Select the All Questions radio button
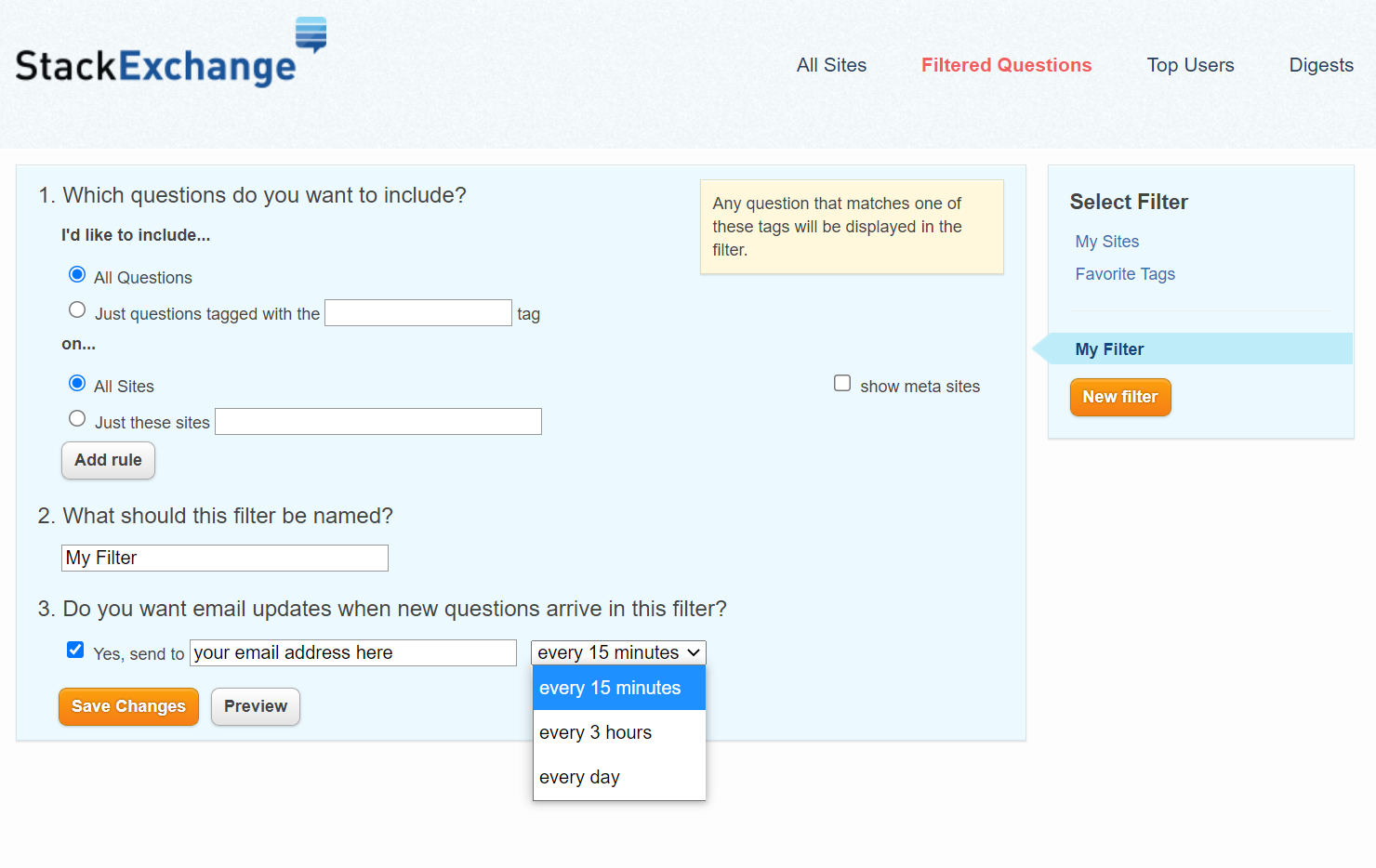This screenshot has height=868, width=1376. (x=77, y=274)
